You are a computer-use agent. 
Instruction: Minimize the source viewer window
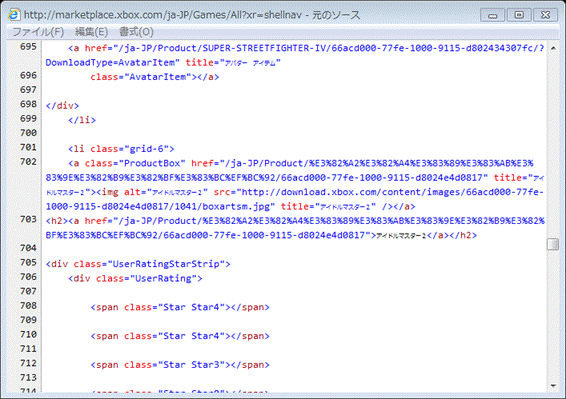(492, 15)
